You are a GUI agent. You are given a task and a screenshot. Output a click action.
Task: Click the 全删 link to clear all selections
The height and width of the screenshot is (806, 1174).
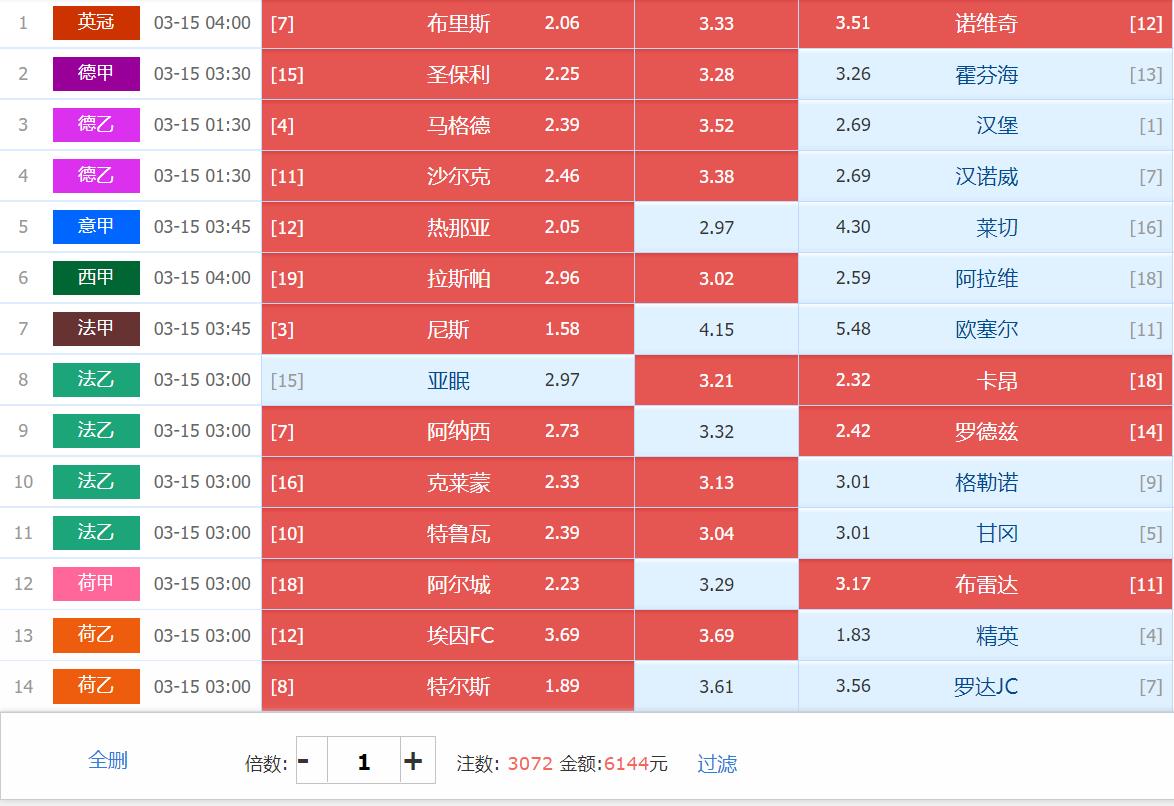pos(108,760)
